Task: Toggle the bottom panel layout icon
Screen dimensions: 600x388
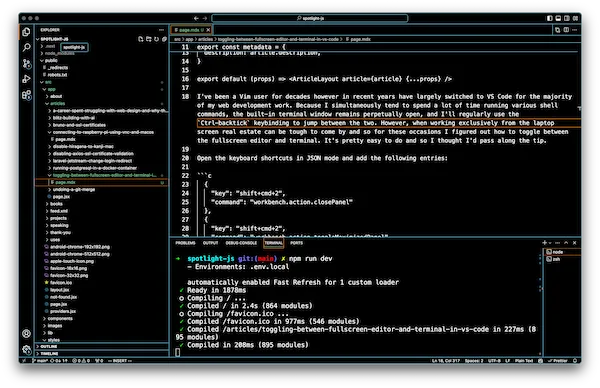Action: coord(558,18)
